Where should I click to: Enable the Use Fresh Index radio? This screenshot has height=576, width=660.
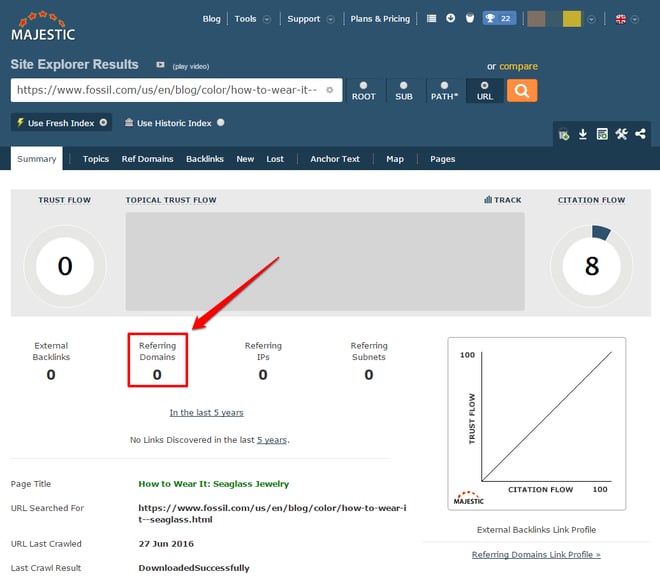tap(103, 123)
